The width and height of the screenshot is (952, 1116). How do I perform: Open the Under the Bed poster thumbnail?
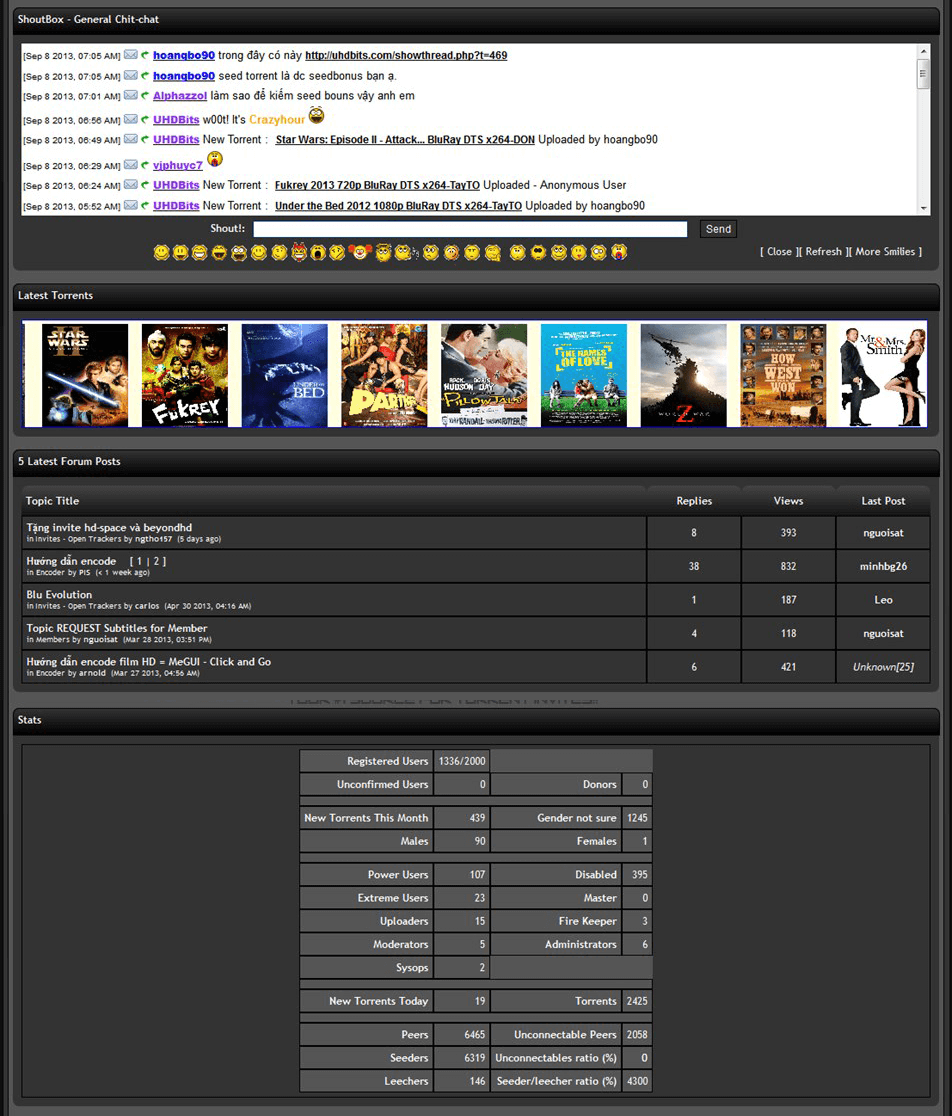[x=285, y=375]
